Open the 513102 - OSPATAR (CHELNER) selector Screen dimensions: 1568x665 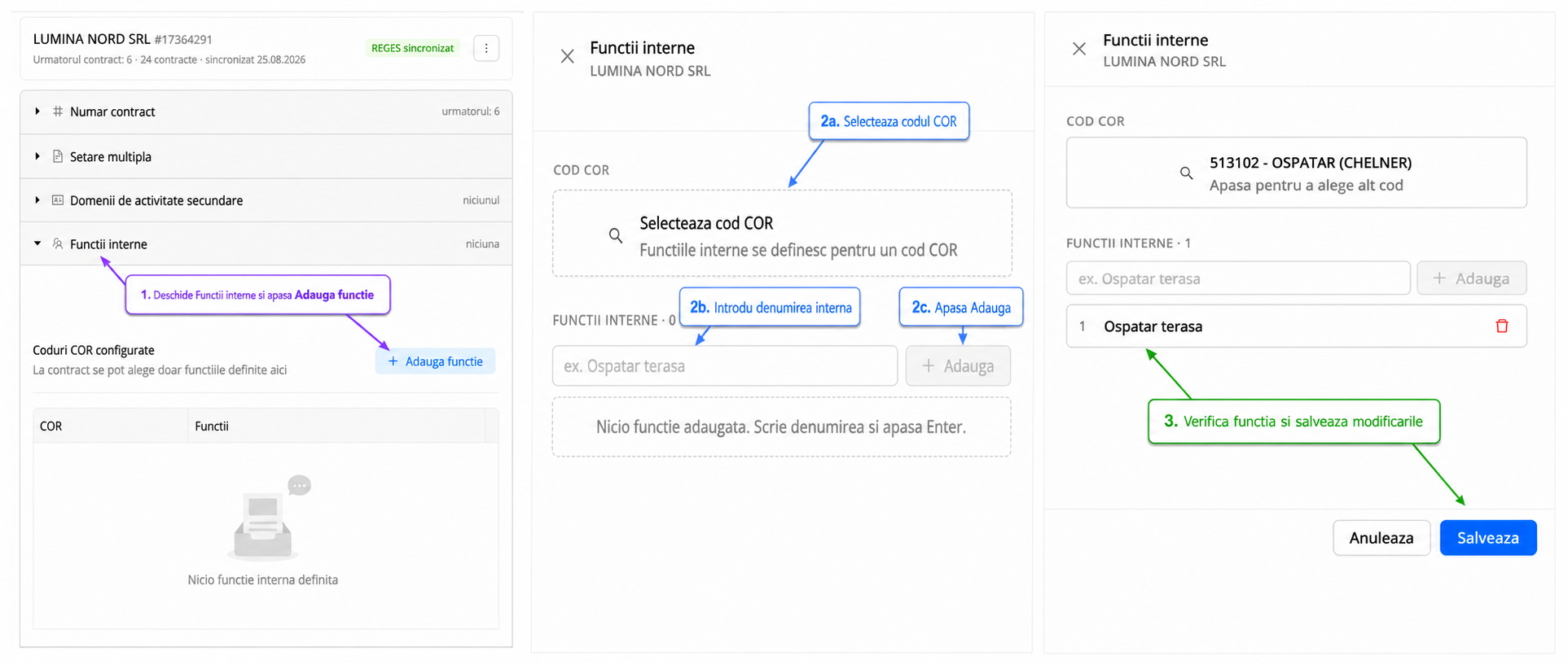1296,173
